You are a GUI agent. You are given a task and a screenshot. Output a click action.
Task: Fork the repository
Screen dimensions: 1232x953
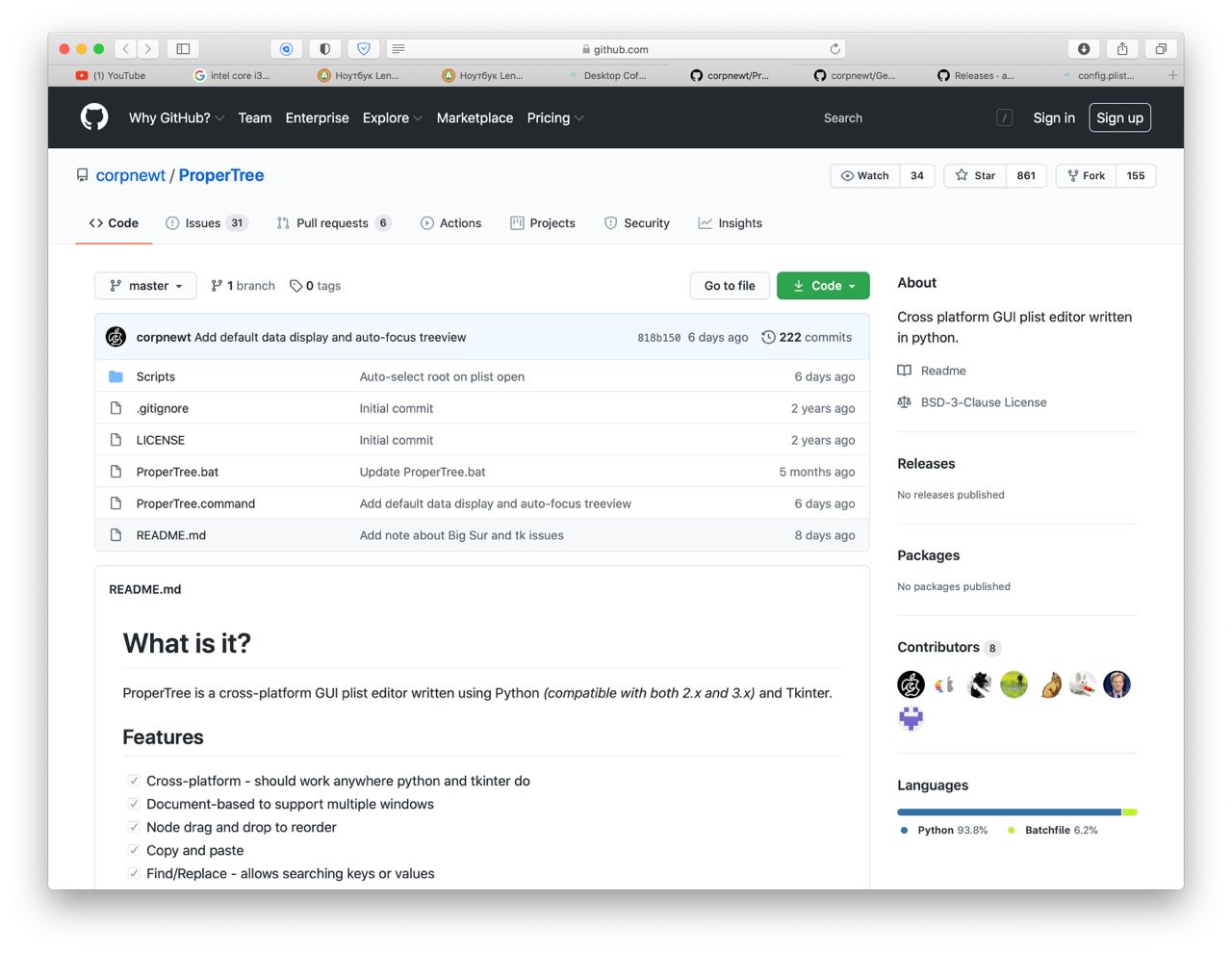(x=1086, y=175)
